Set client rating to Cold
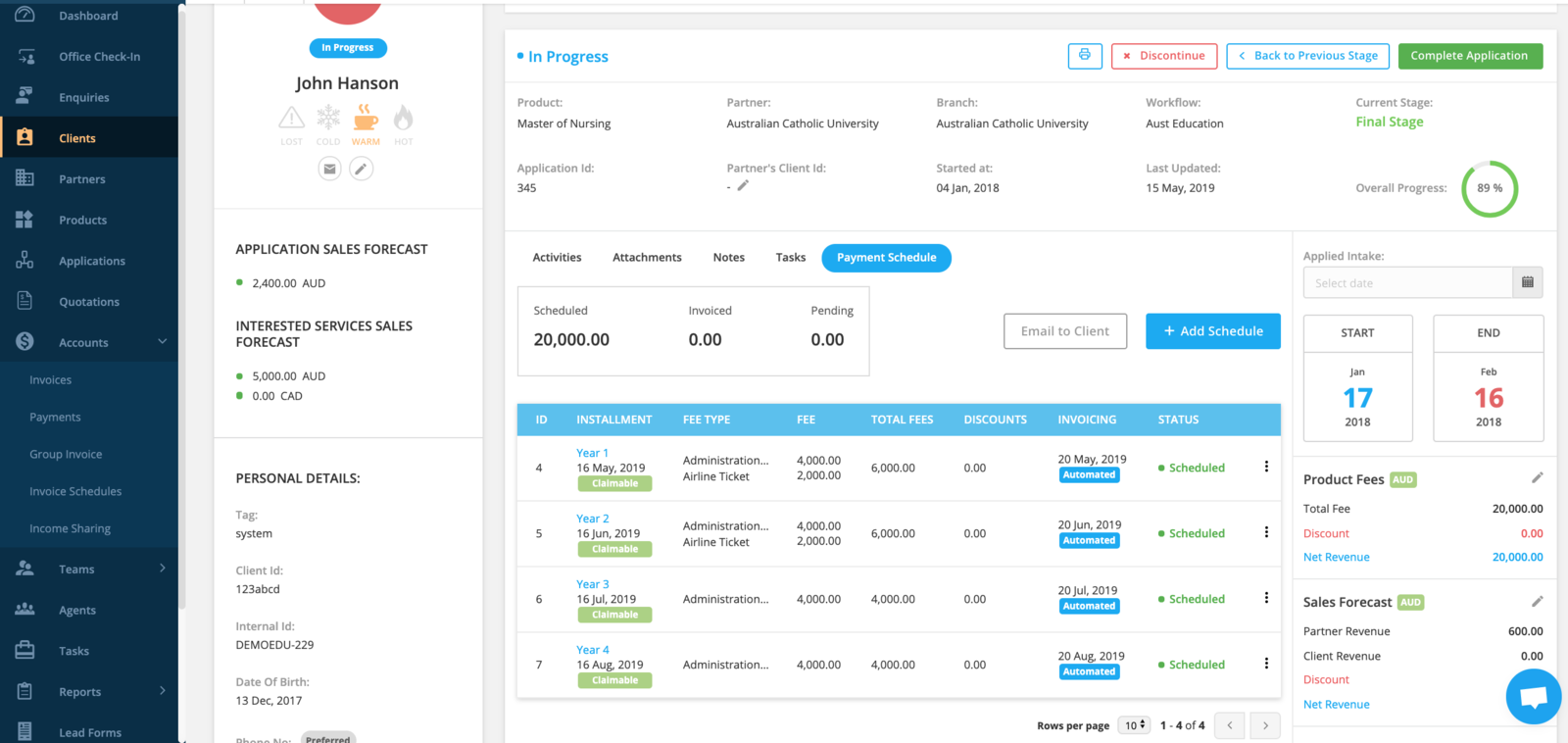Viewport: 1568px width, 743px height. tap(328, 121)
